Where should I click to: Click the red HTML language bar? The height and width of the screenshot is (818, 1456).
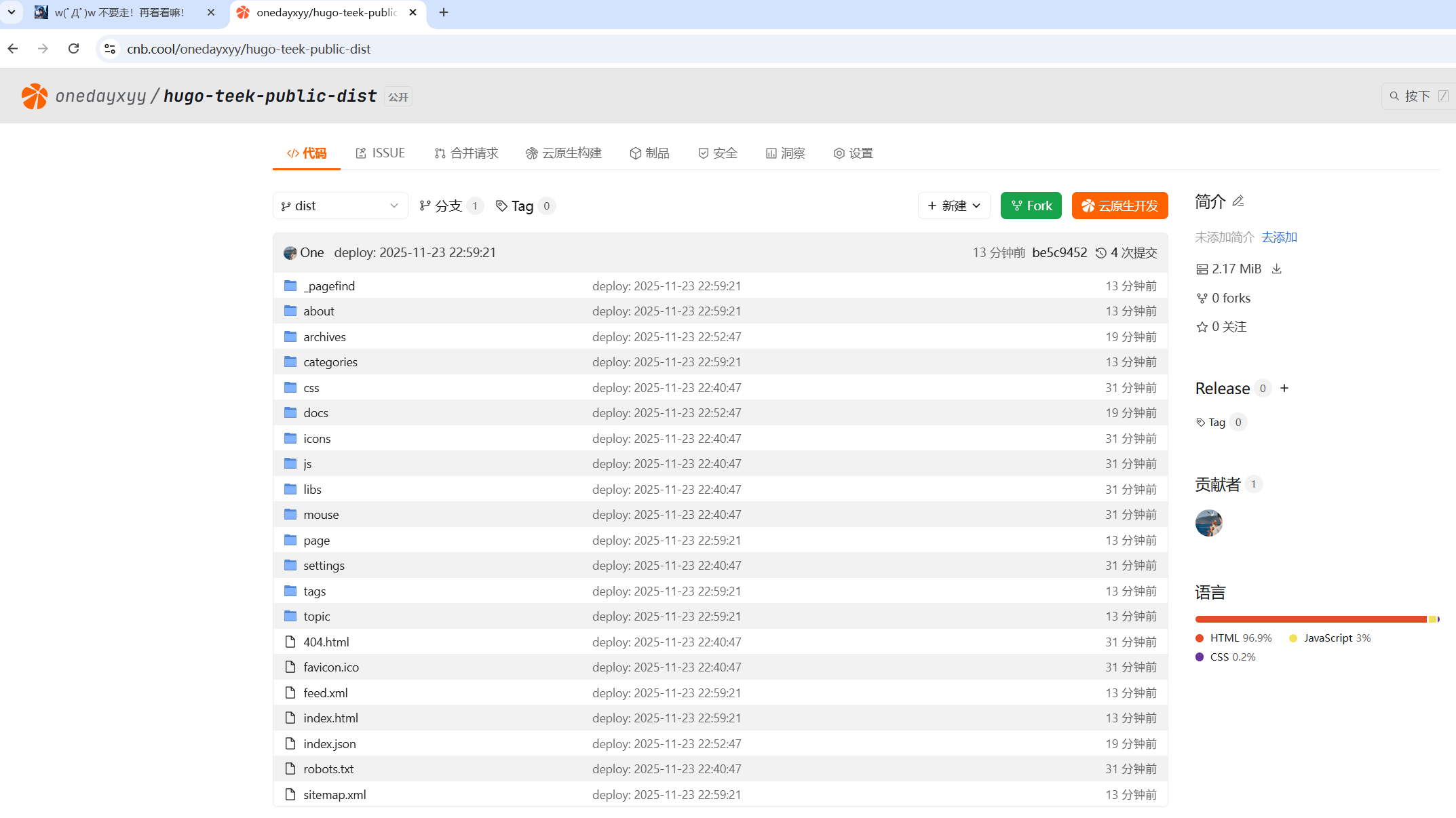(x=1309, y=619)
